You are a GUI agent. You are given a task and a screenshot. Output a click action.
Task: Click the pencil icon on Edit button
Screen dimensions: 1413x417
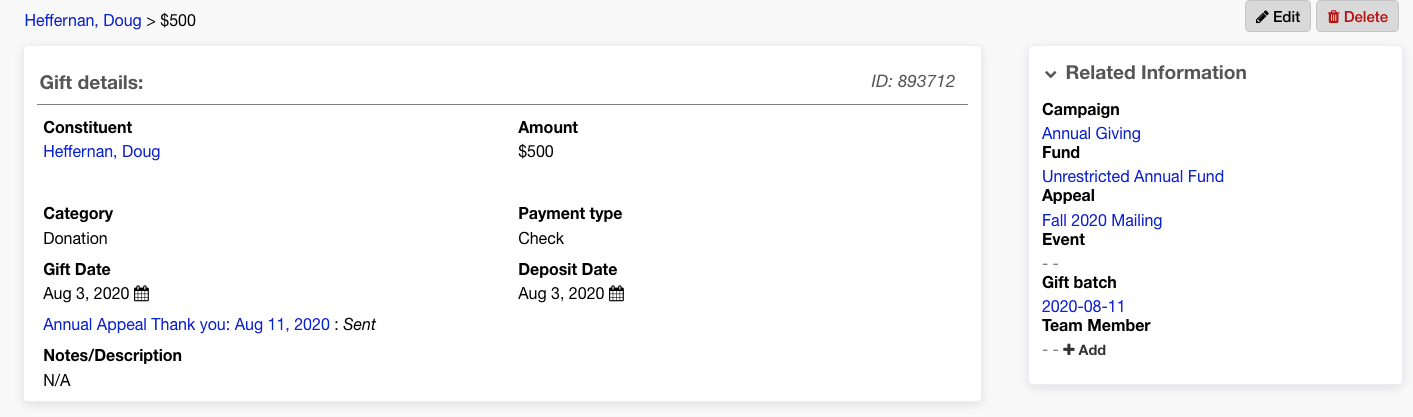tap(1262, 17)
